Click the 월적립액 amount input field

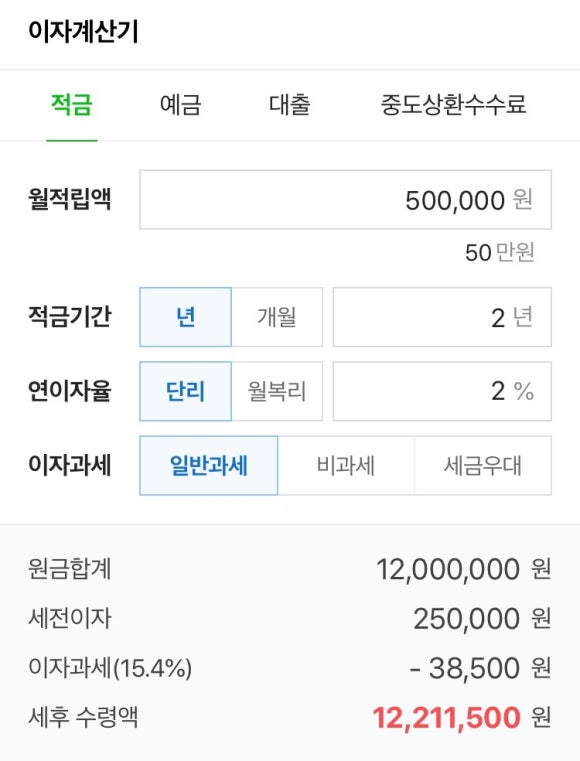346,199
